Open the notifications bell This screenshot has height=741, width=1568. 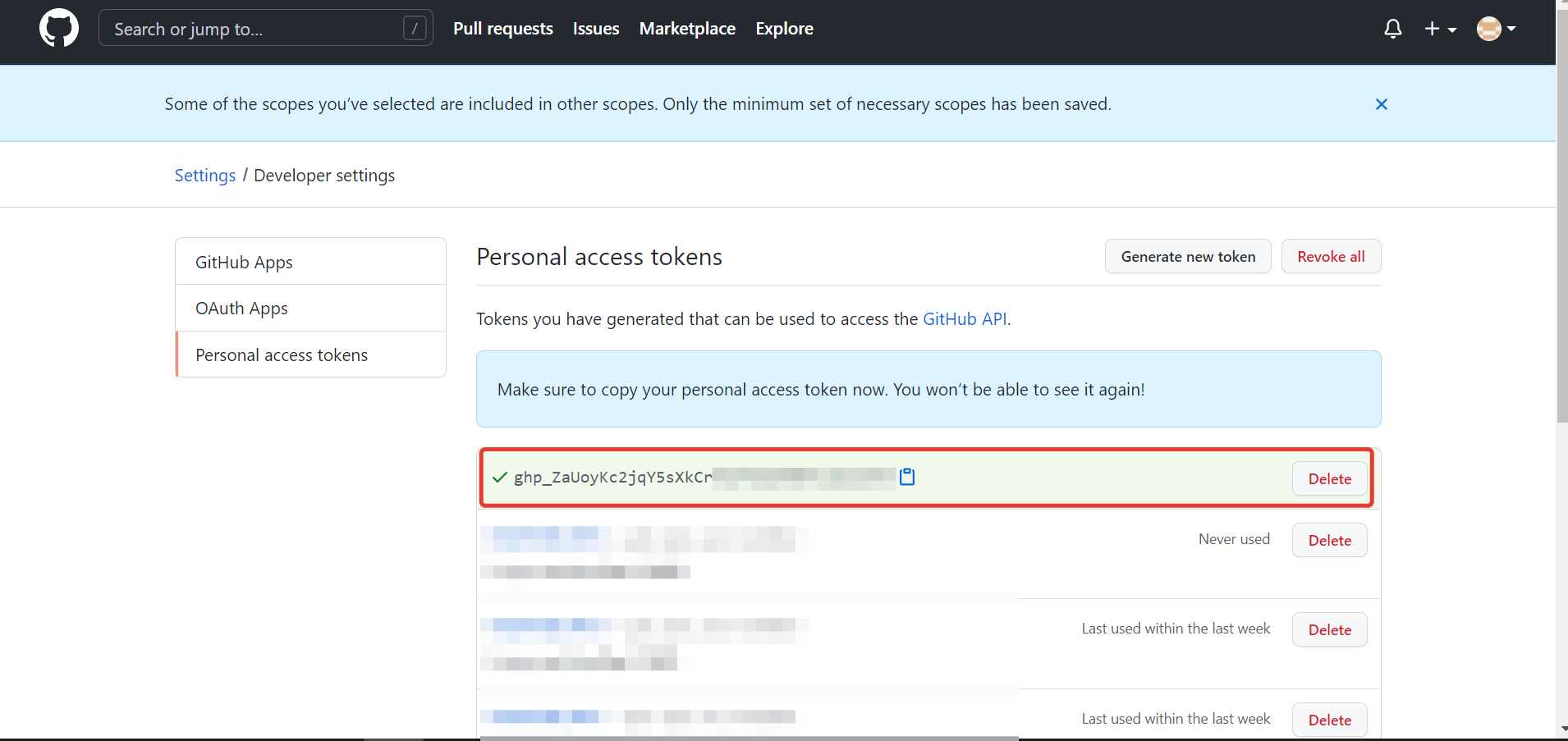1392,29
